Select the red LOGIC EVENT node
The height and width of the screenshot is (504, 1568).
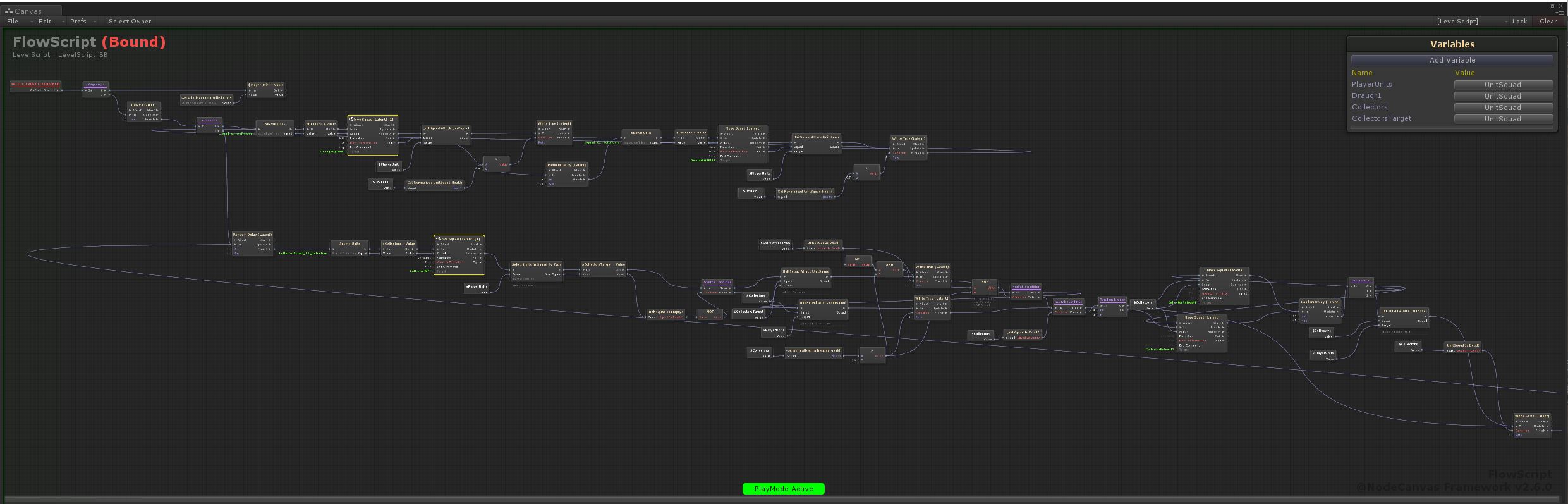(x=35, y=84)
